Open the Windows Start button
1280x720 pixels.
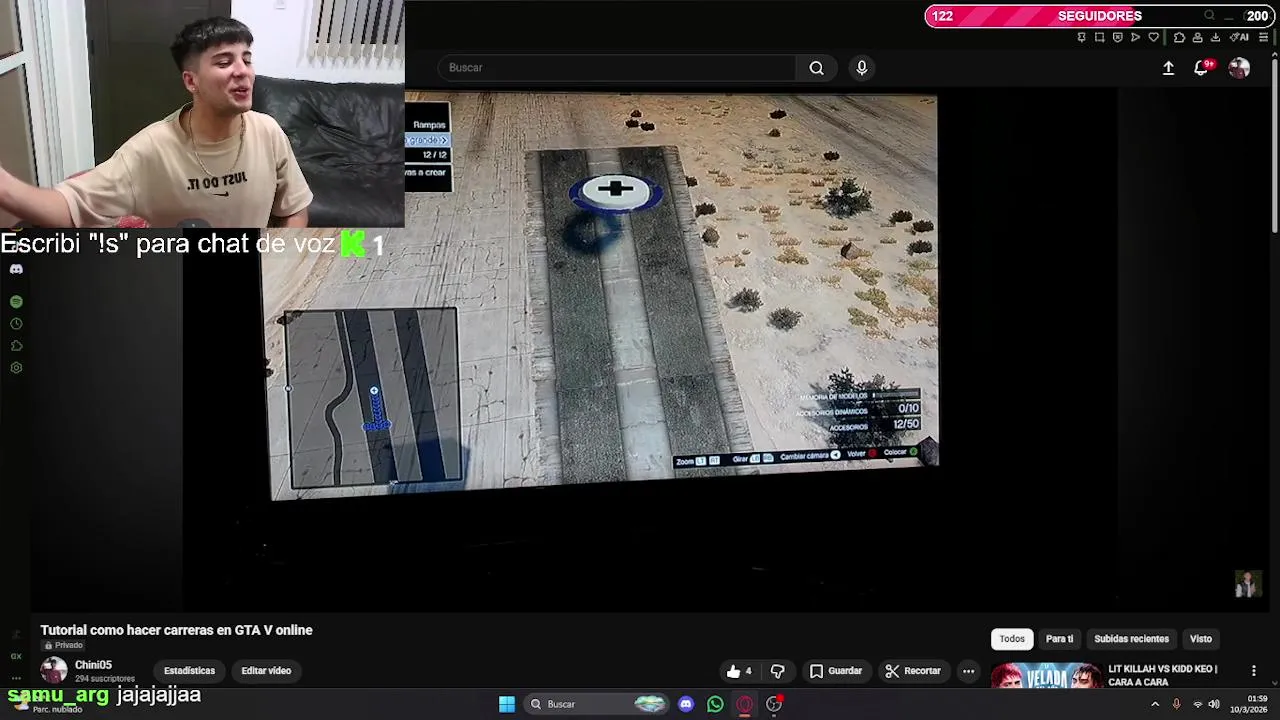507,704
